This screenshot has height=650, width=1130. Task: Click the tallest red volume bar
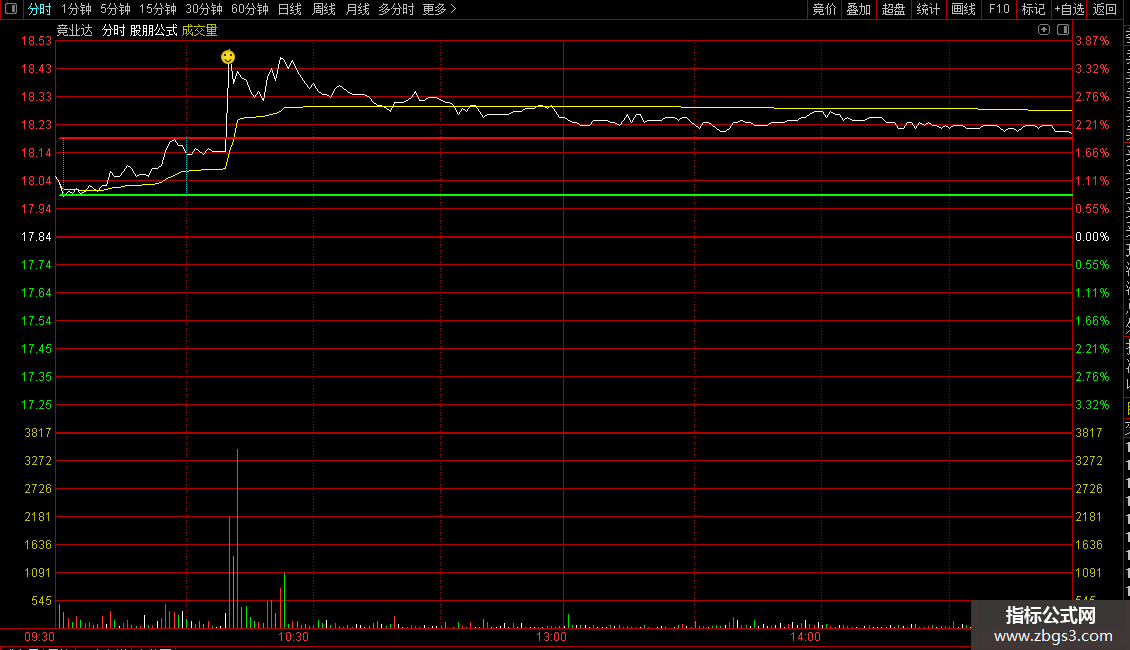tap(237, 538)
